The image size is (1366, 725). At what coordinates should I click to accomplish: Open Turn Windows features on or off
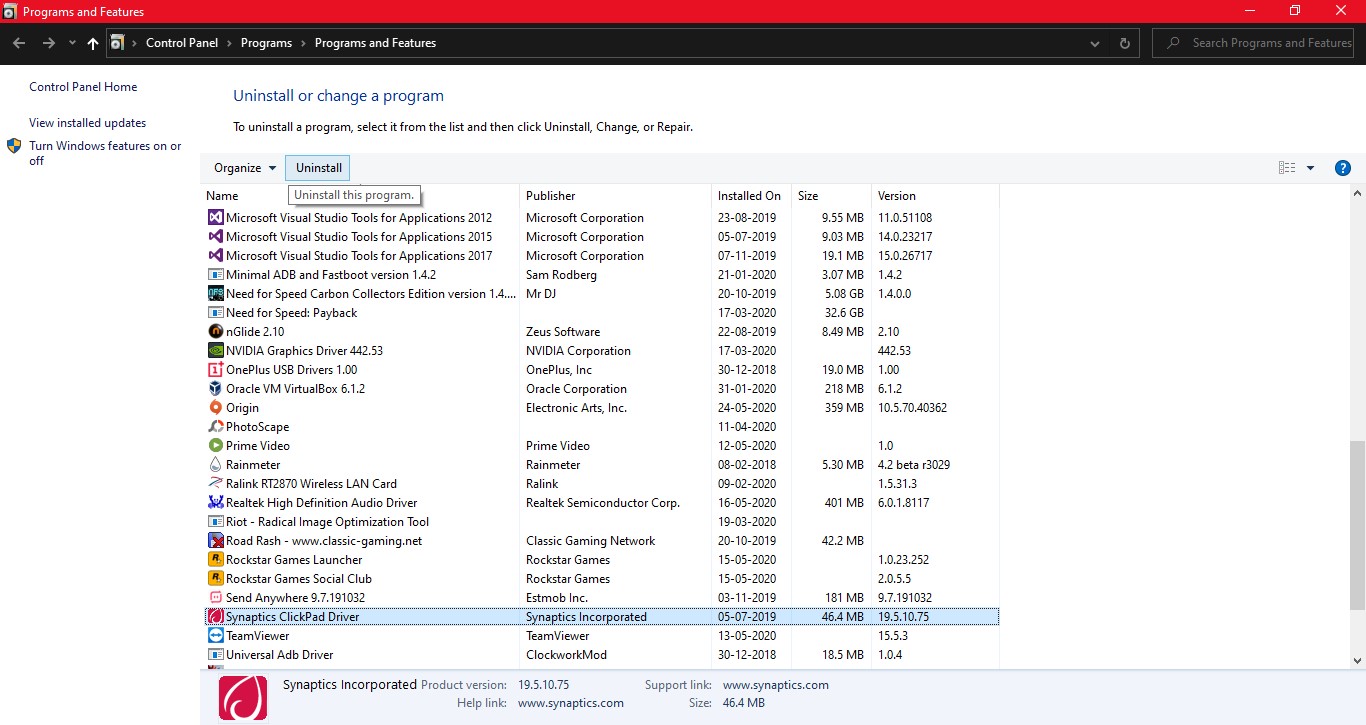tap(105, 153)
